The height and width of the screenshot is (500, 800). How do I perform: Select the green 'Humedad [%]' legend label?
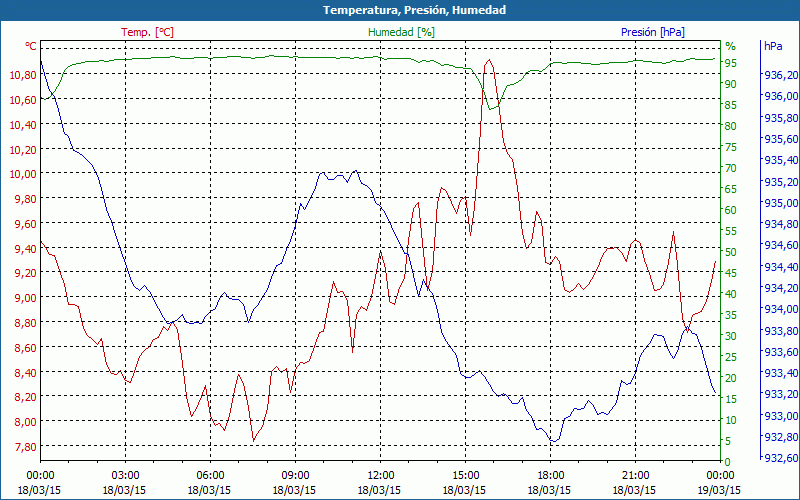pos(402,32)
